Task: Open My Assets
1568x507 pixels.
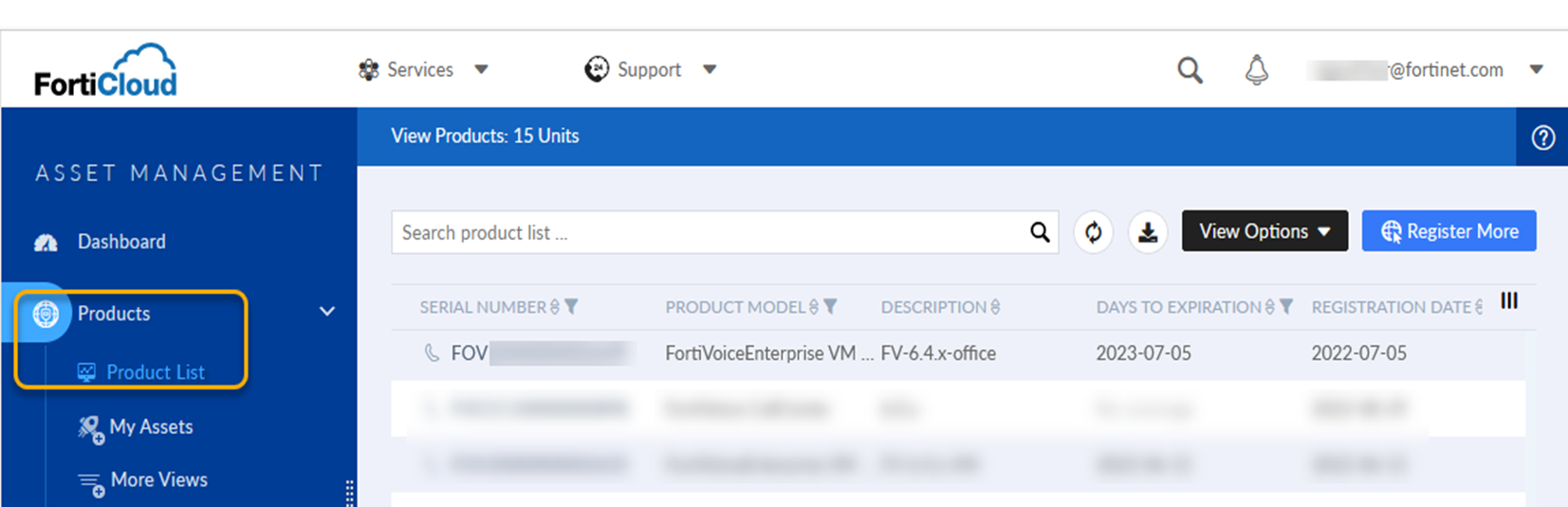Action: coord(151,427)
